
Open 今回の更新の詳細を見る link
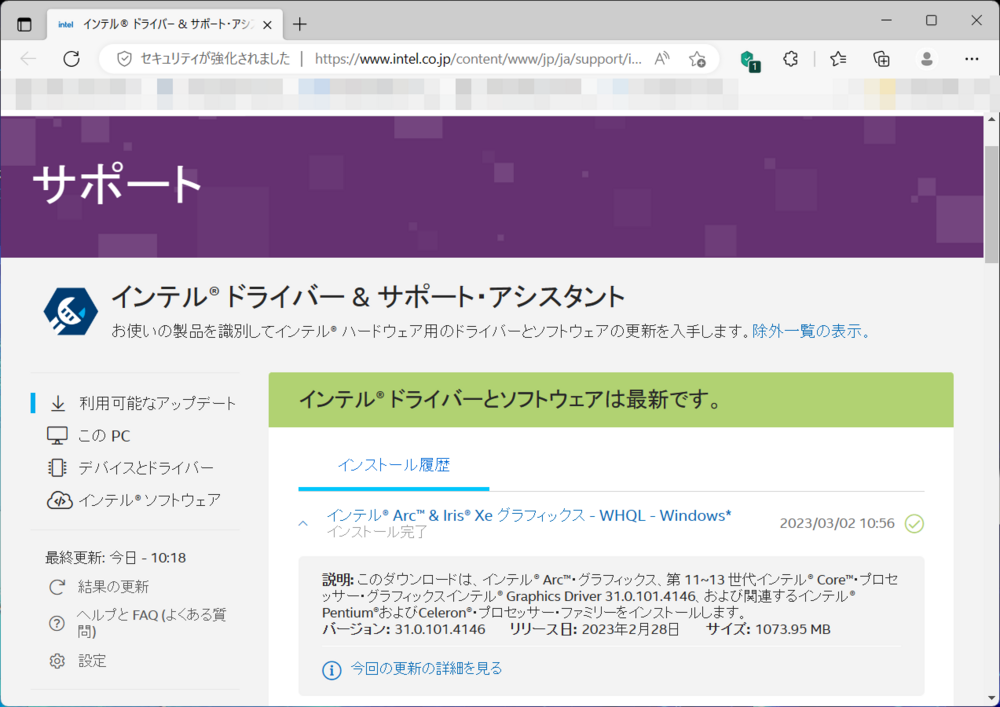427,668
